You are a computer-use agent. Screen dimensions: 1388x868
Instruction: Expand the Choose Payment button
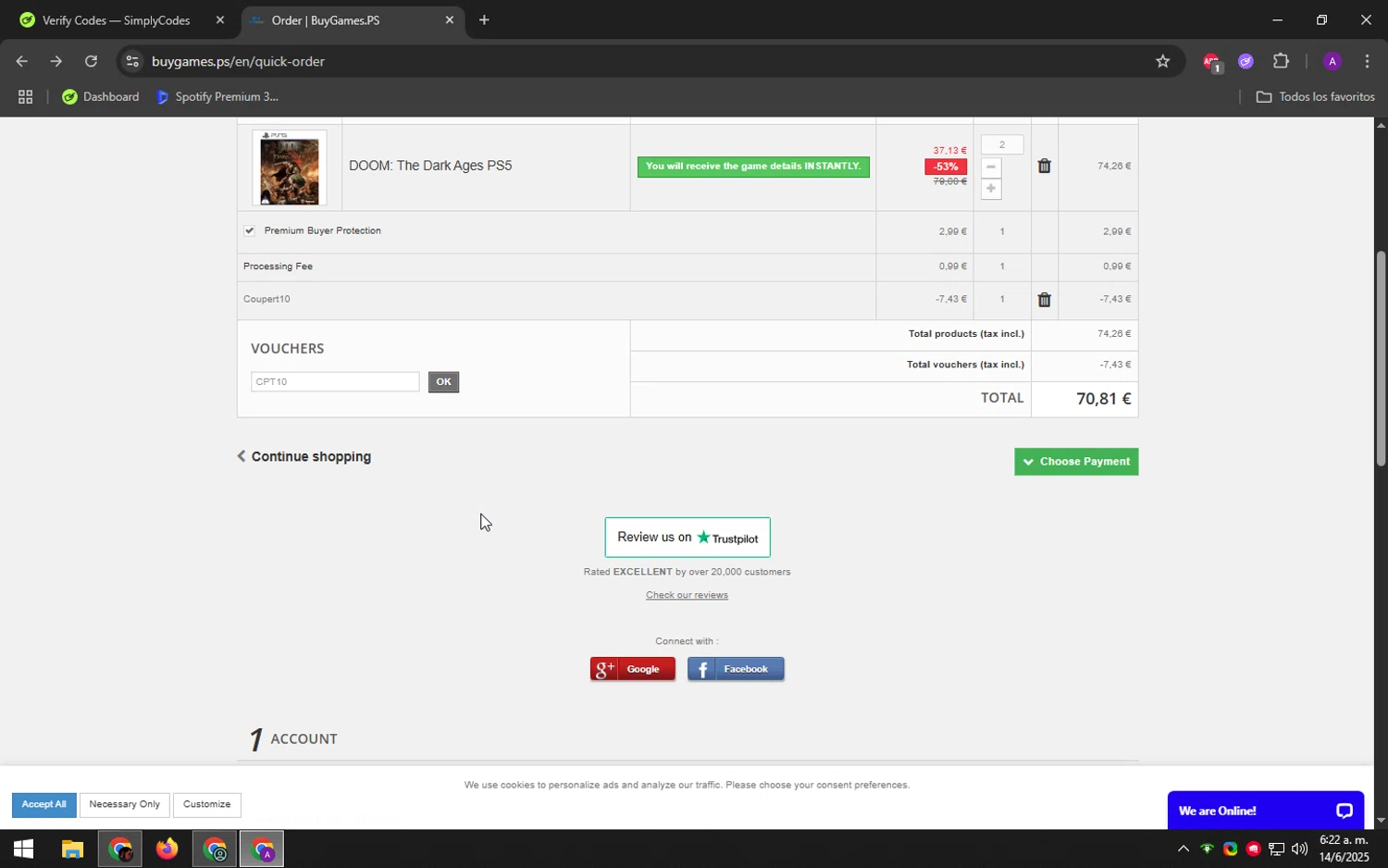coord(1076,462)
